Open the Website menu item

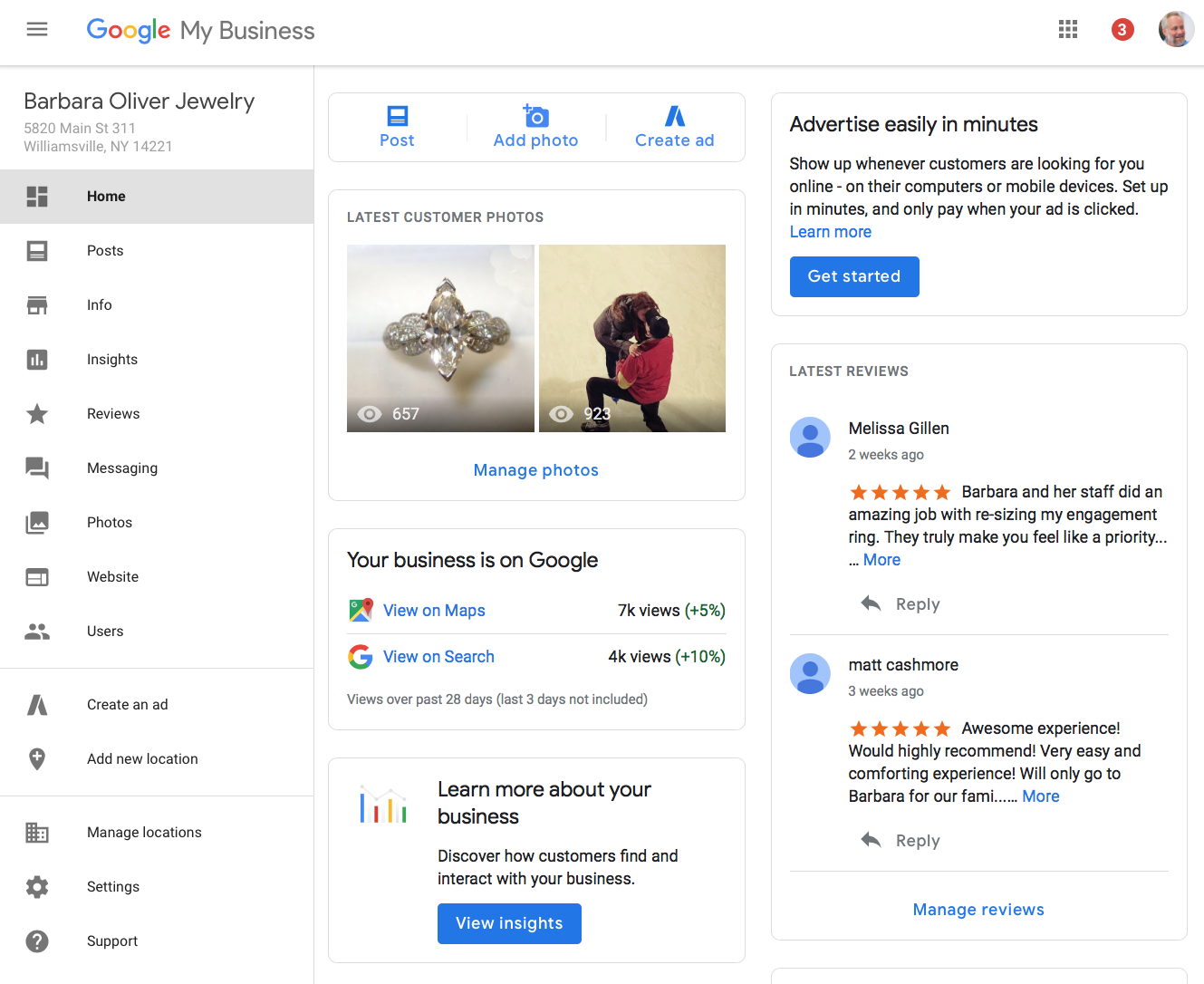coord(157,577)
